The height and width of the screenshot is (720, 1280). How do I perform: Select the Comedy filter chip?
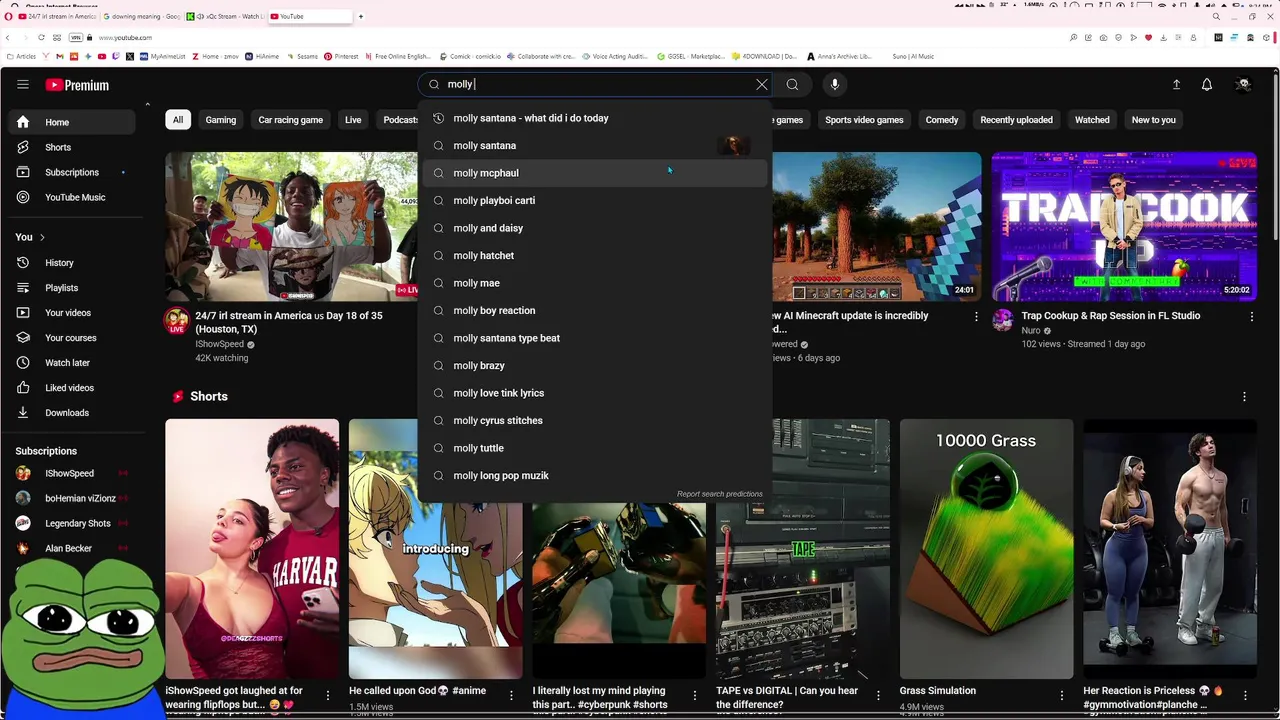click(x=942, y=120)
